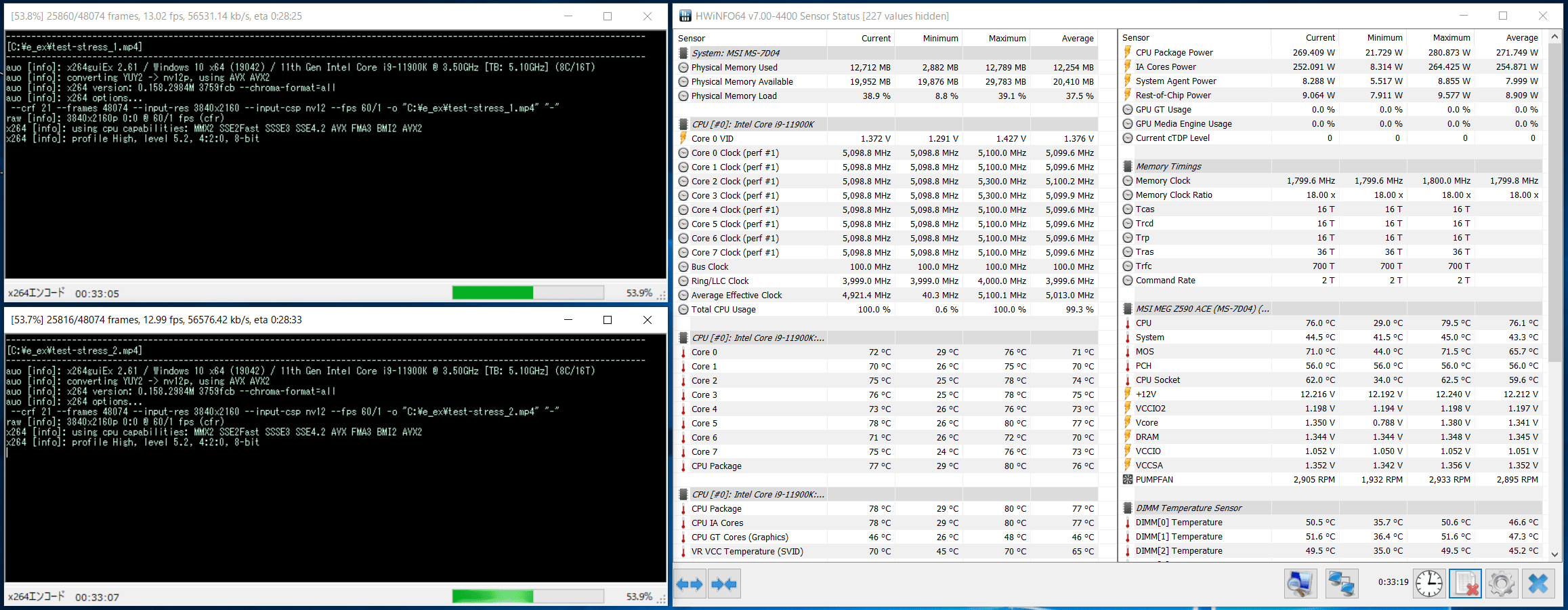Open HWiNFO sensor settings gear
The height and width of the screenshot is (610, 1568).
click(1502, 584)
